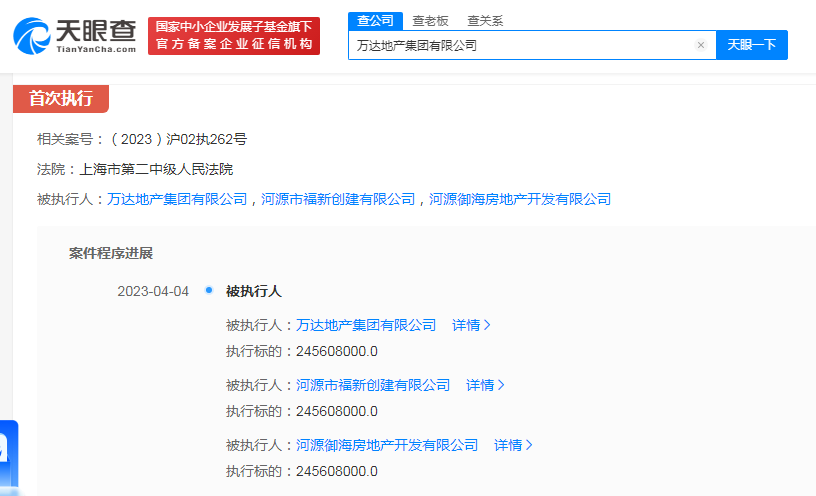Viewport: 816px width, 496px height.
Task: Click the 天眼一下 search button
Action: (751, 45)
